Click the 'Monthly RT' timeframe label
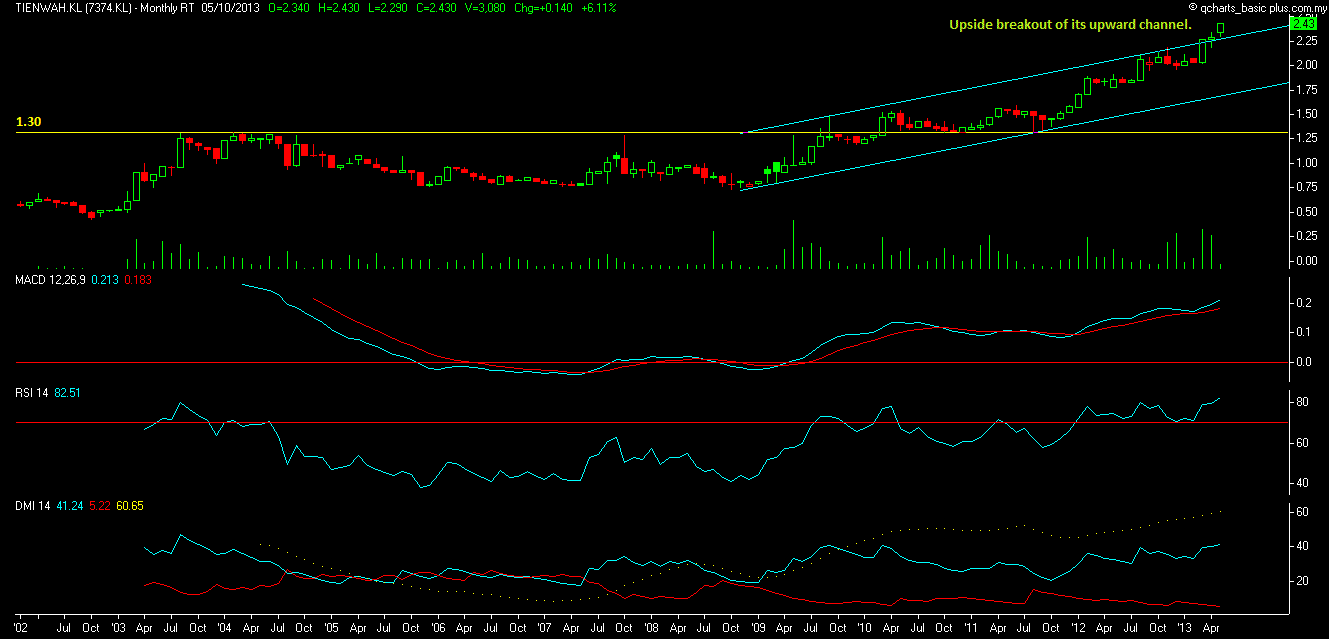The image size is (1329, 639). [166, 7]
